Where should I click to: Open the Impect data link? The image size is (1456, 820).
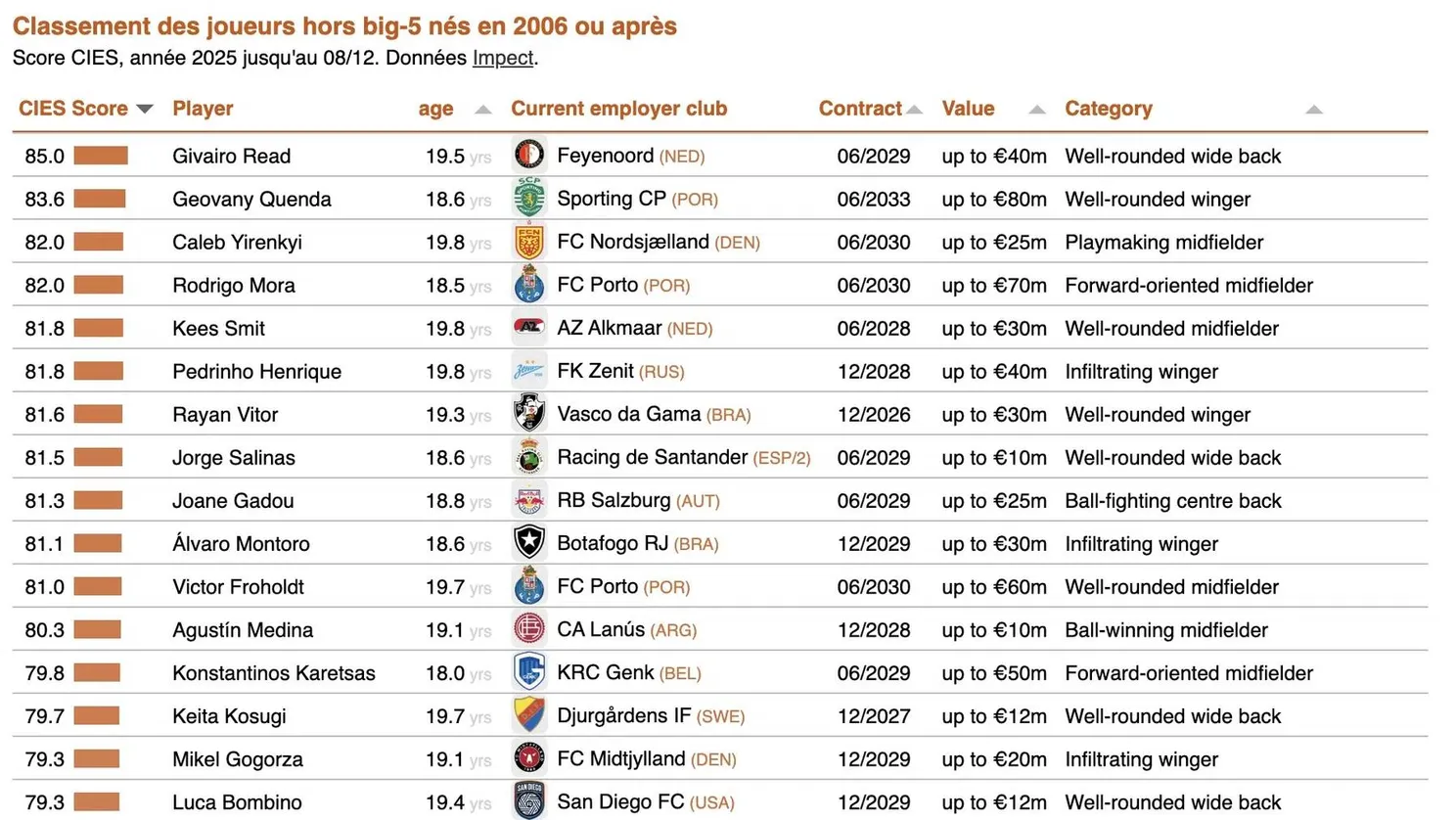[503, 58]
